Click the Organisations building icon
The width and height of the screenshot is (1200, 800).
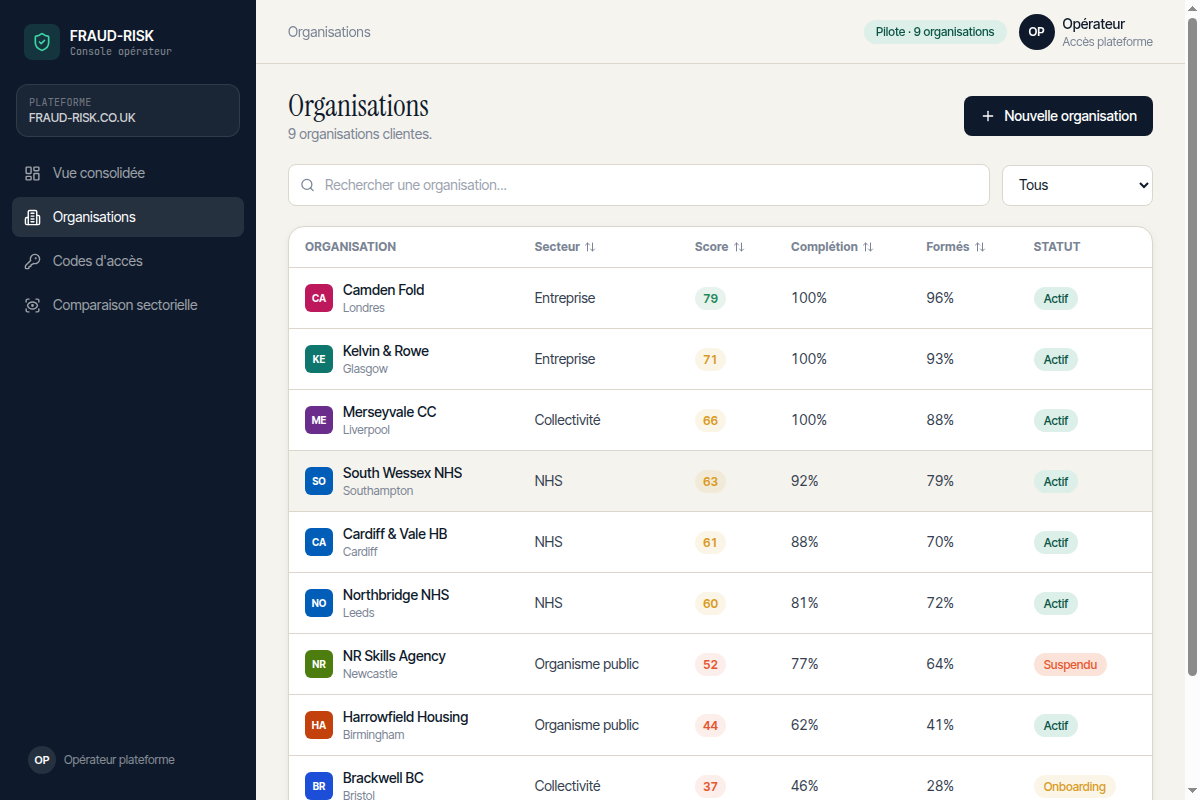[x=32, y=217]
